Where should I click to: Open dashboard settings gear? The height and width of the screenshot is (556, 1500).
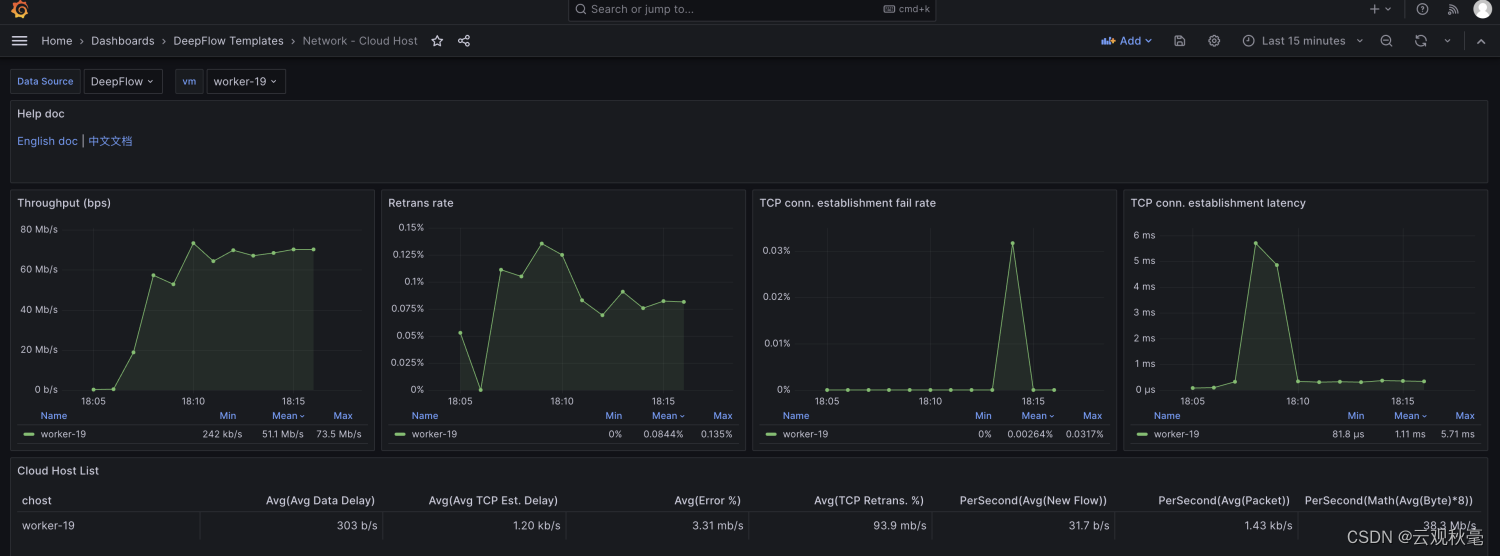coord(1214,41)
